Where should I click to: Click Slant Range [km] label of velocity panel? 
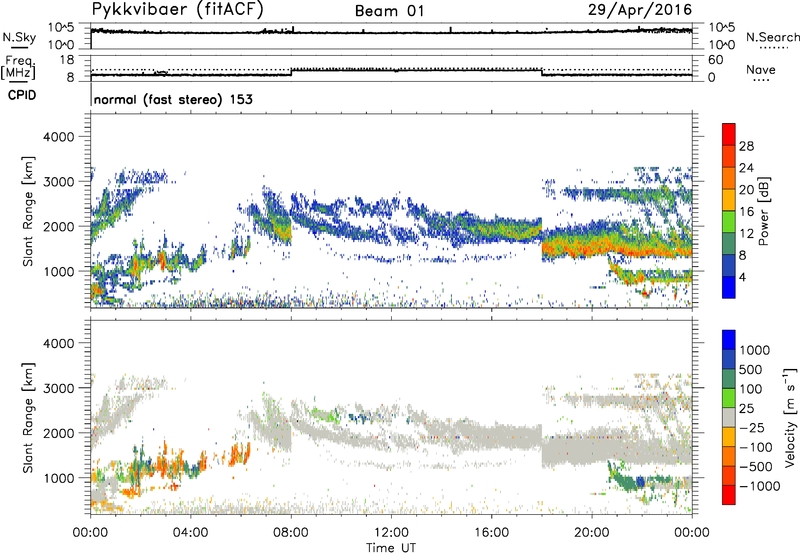28,418
